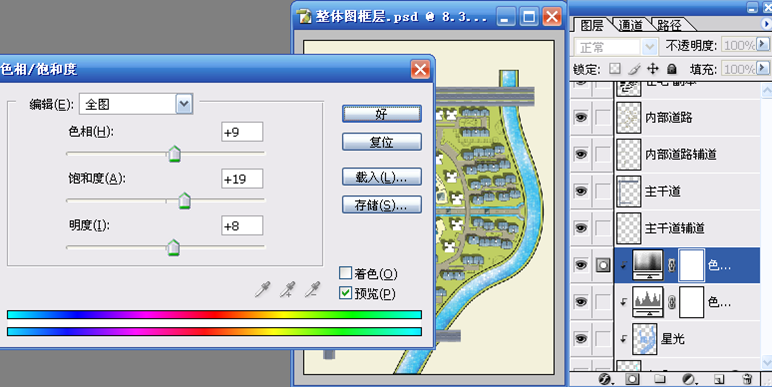Click layers list scroll up arrow

pyautogui.click(x=767, y=90)
